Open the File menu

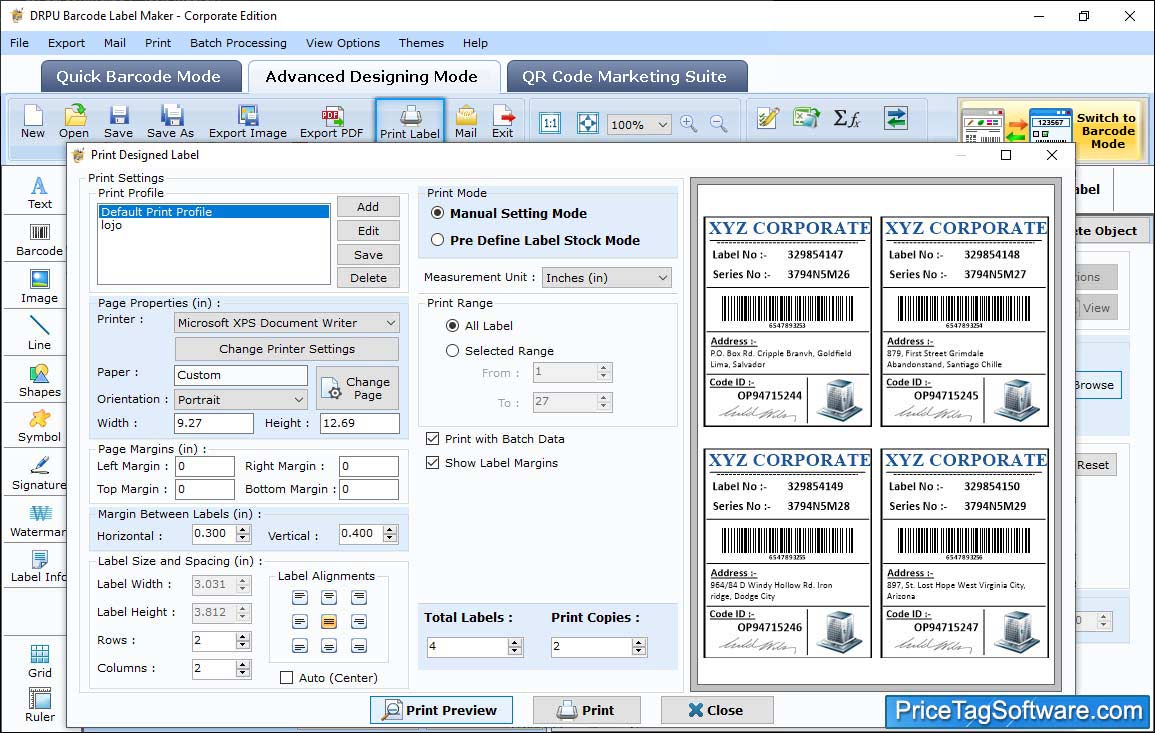[x=19, y=43]
